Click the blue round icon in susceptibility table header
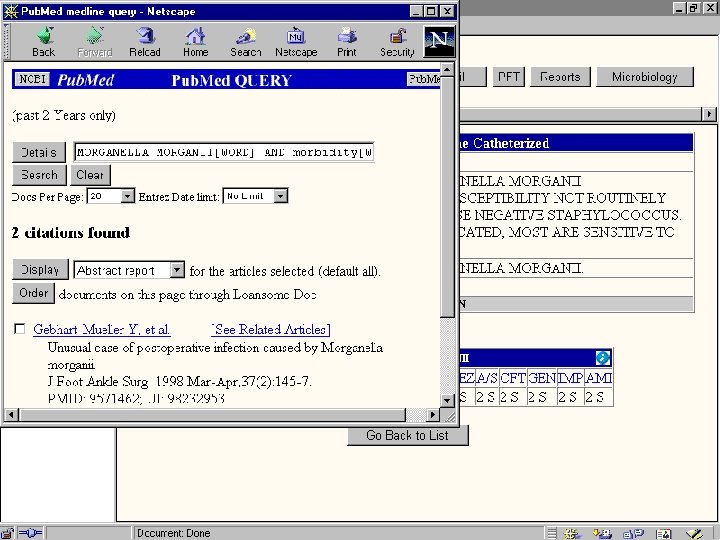 pos(602,358)
